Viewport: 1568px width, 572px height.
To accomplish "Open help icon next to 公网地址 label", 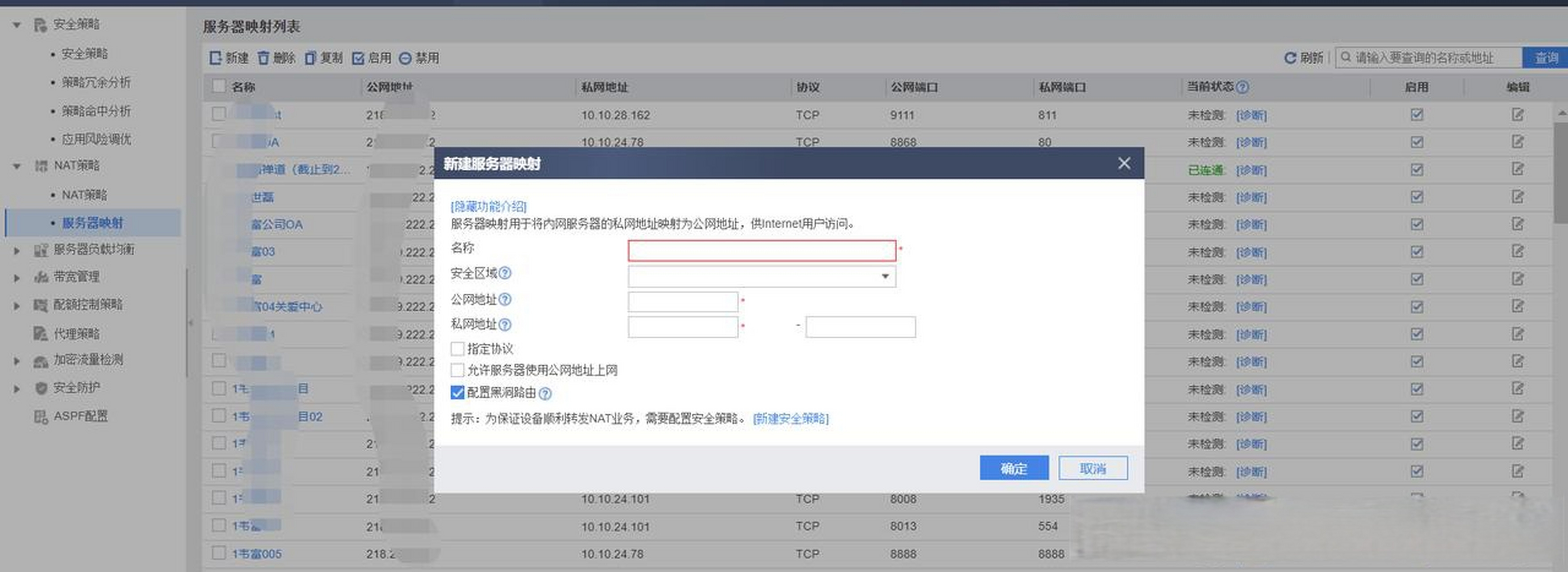I will click(x=505, y=299).
